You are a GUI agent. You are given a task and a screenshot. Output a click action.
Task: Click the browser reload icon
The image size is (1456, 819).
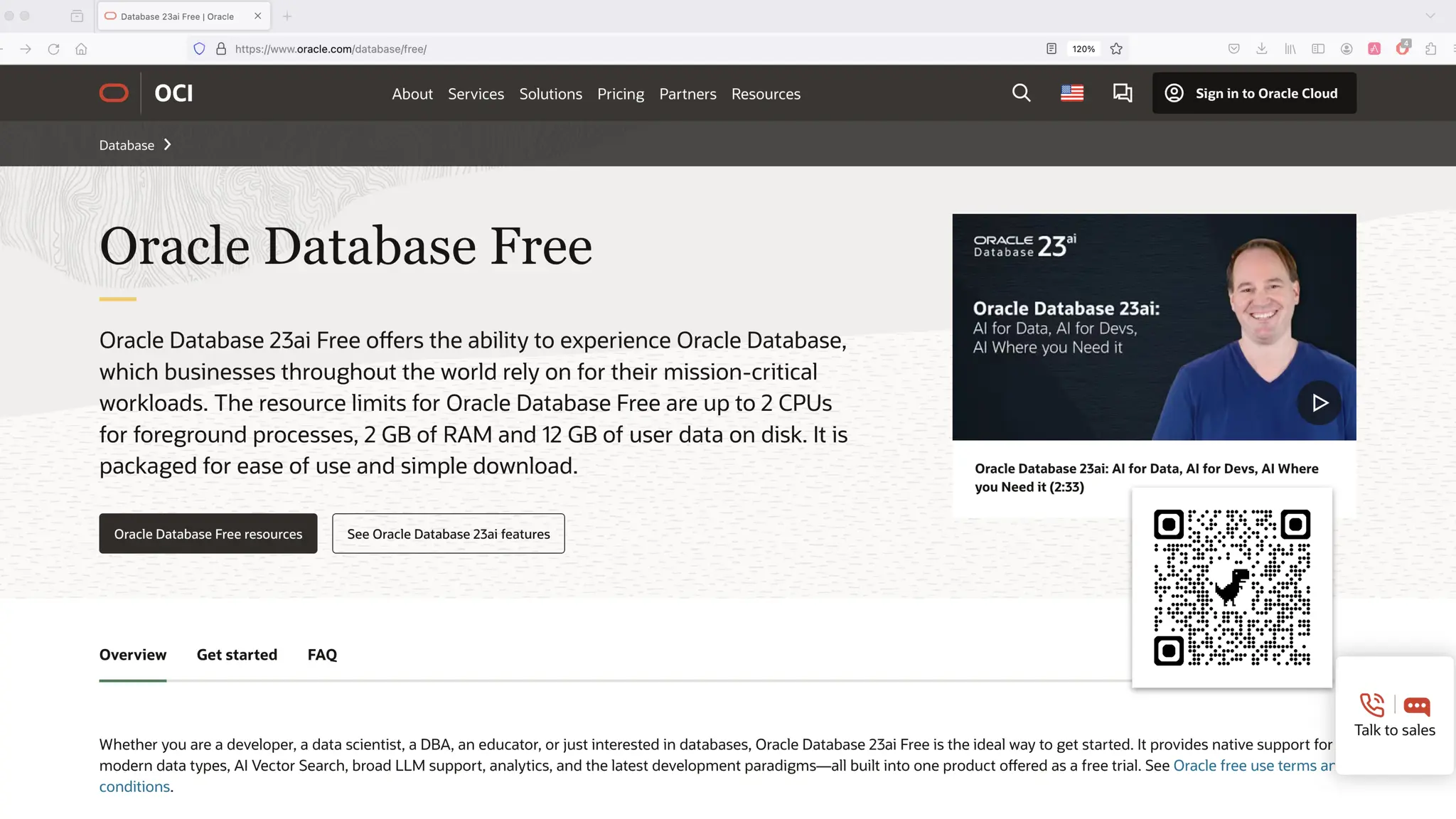[x=53, y=49]
